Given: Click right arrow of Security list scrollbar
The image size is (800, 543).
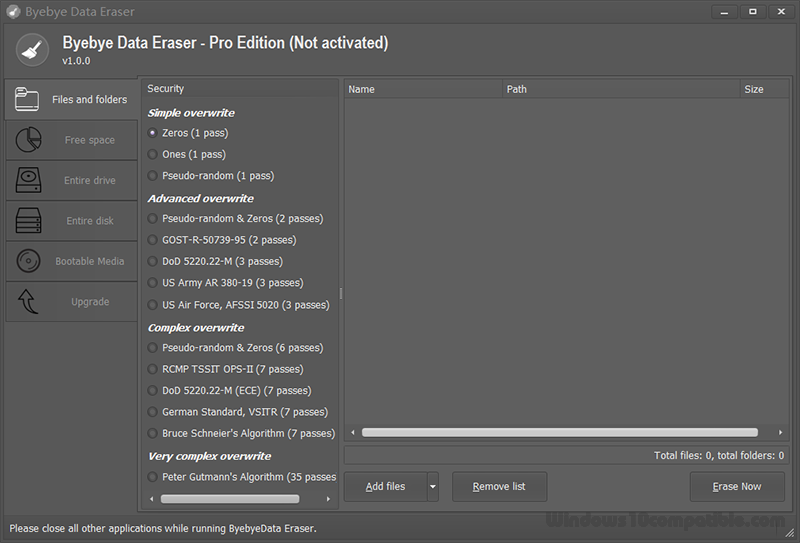Looking at the screenshot, I should coord(332,498).
